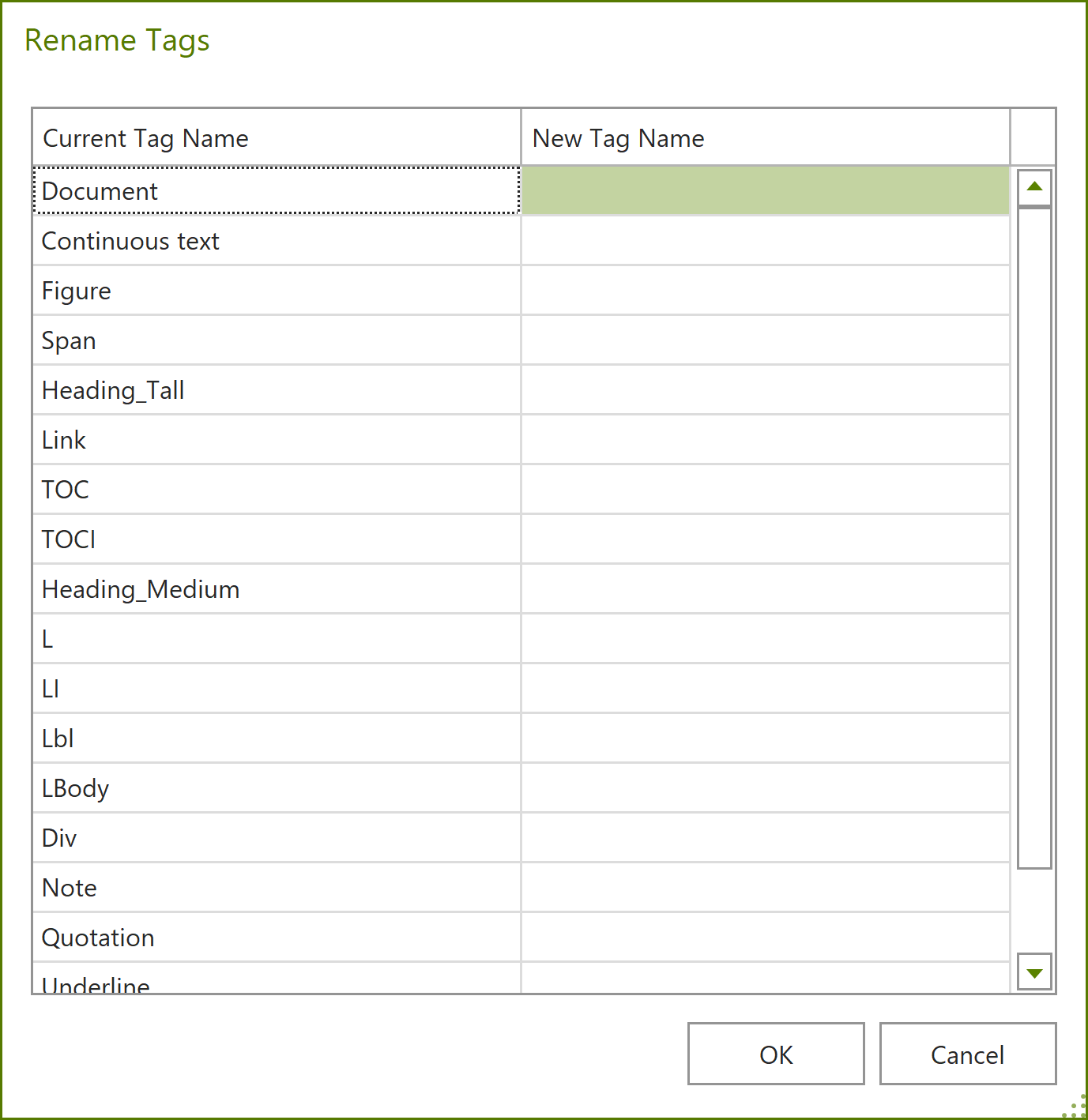Edit new tag name for Span
1088x1120 pixels.
[x=766, y=340]
